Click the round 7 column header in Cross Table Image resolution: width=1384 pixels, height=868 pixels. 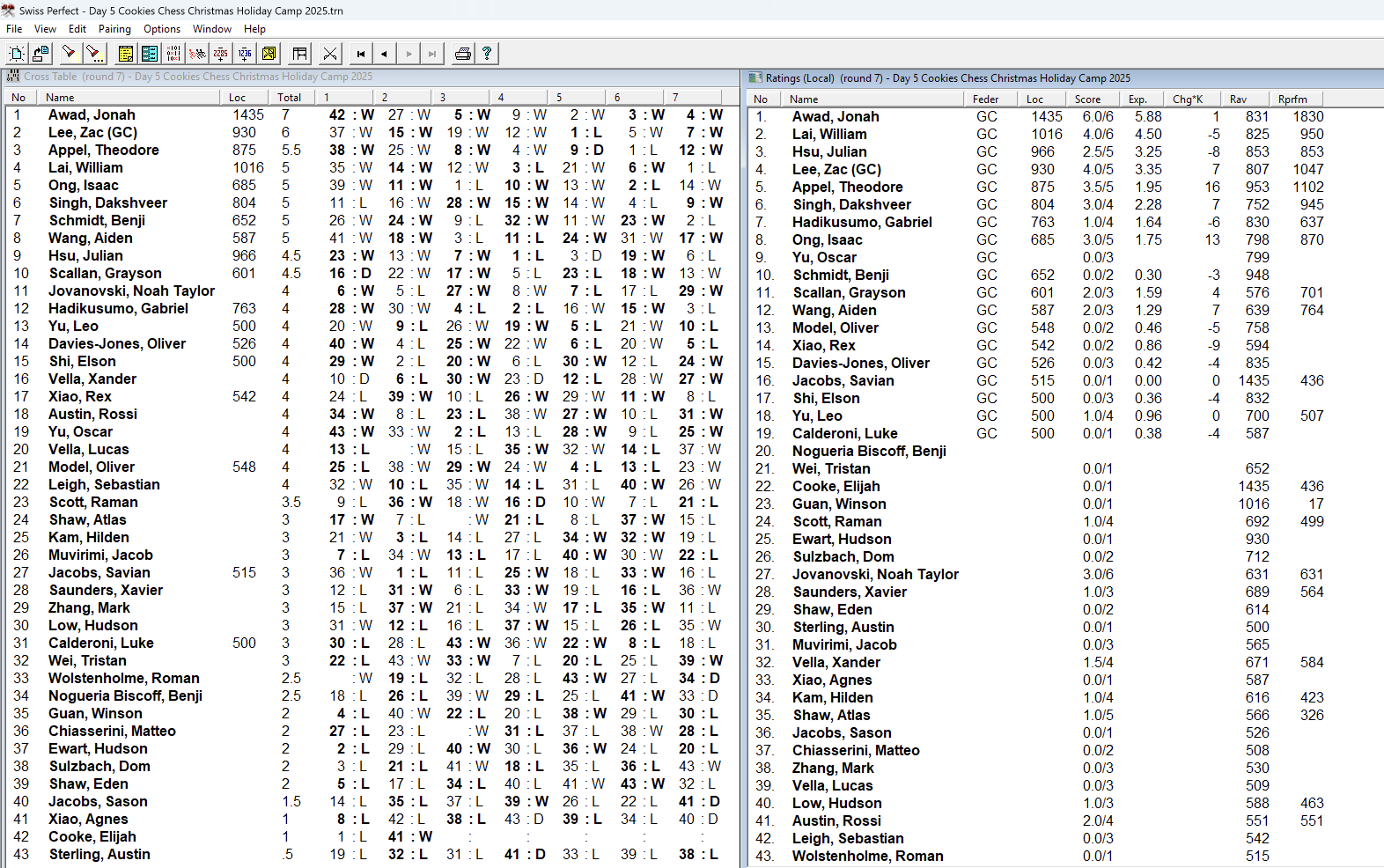click(694, 97)
